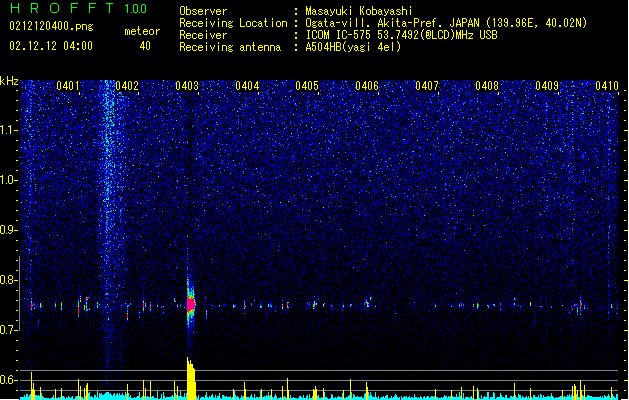629x400 pixels.
Task: Click the tall yellow power peak at 0403
Action: (x=191, y=378)
